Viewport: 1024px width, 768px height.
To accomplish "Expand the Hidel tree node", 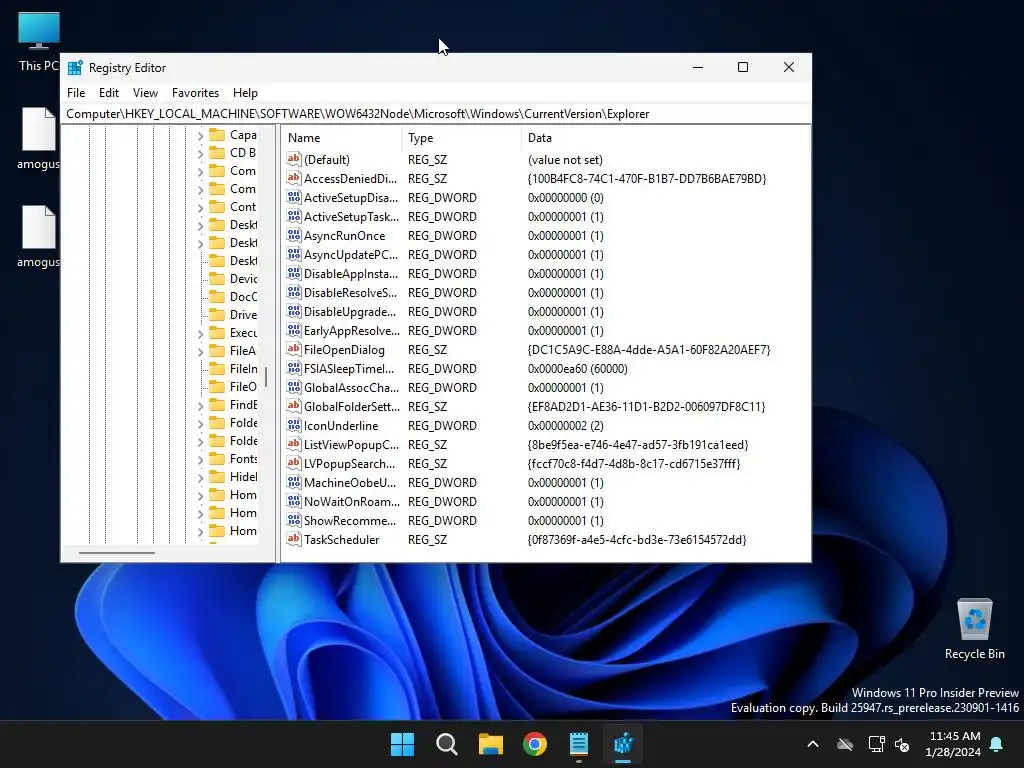I will pyautogui.click(x=200, y=477).
